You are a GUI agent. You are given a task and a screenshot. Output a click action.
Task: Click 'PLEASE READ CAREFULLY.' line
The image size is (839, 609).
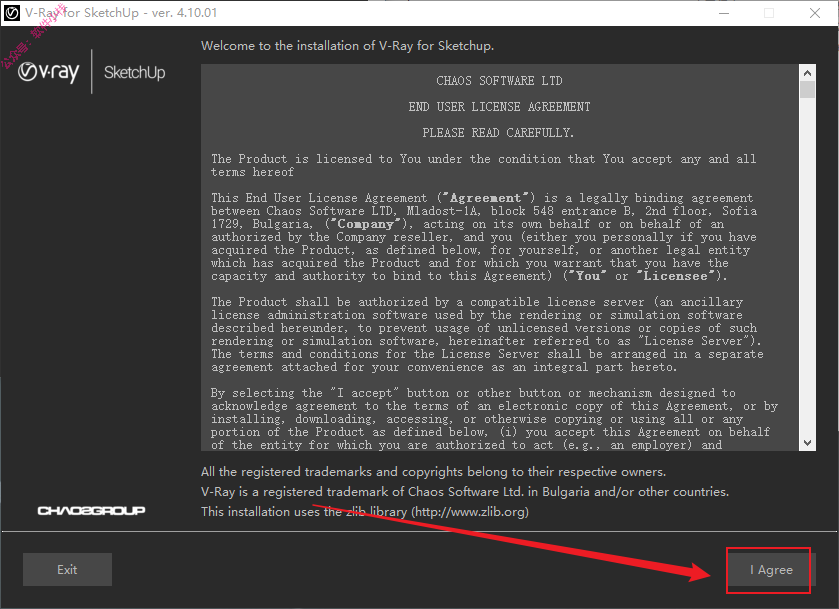(498, 133)
